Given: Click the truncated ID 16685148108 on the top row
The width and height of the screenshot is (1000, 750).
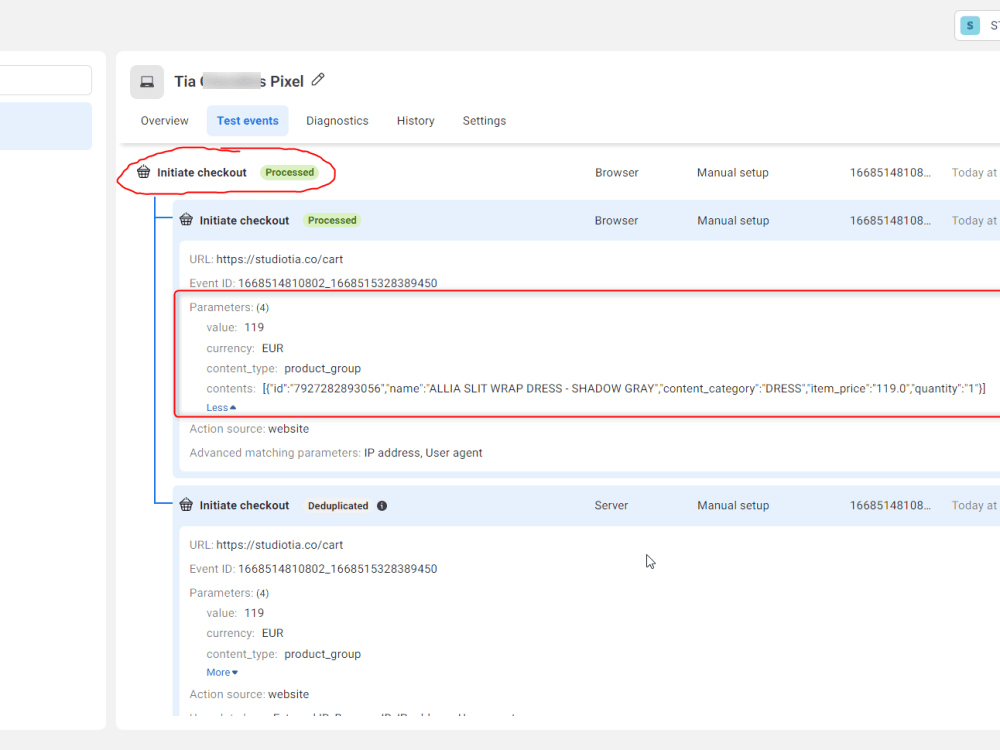Looking at the screenshot, I should point(890,172).
